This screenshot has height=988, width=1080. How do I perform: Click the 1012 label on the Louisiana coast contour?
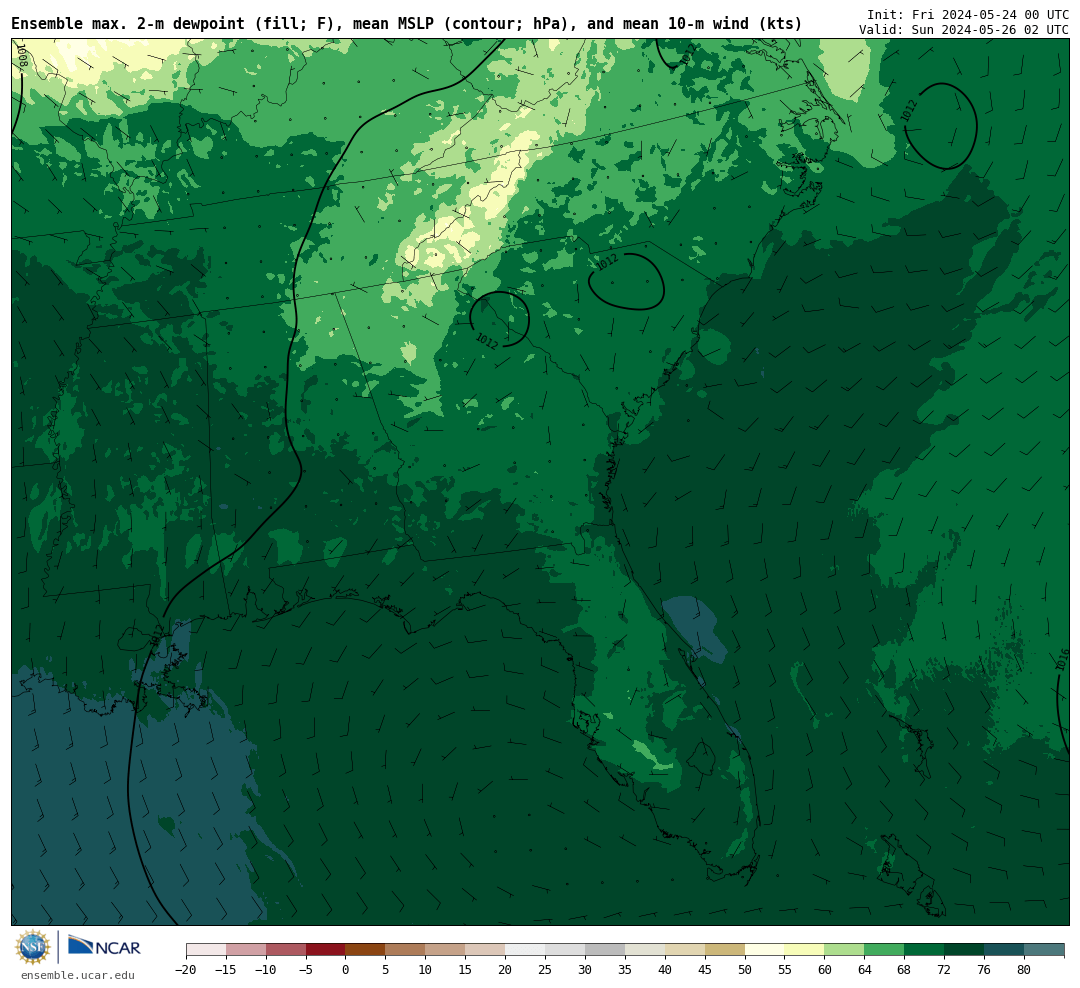[x=156, y=635]
